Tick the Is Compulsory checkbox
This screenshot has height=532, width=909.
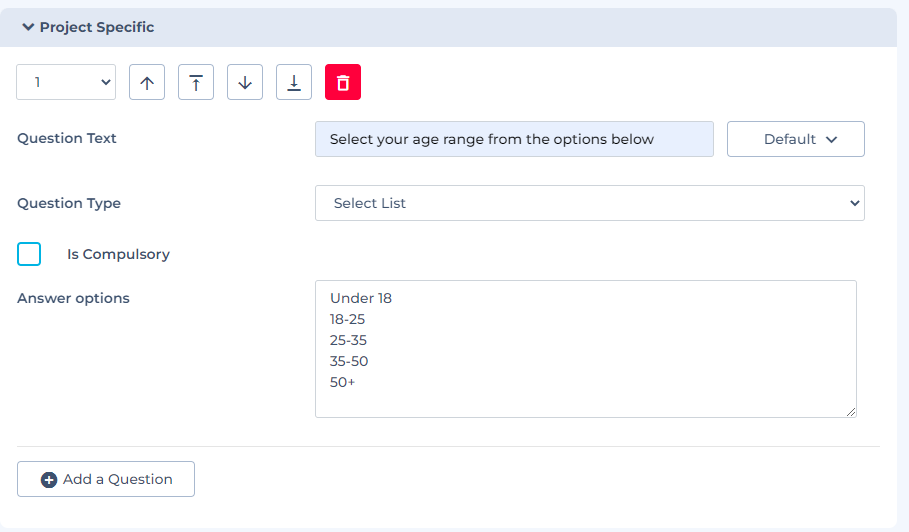[29, 254]
